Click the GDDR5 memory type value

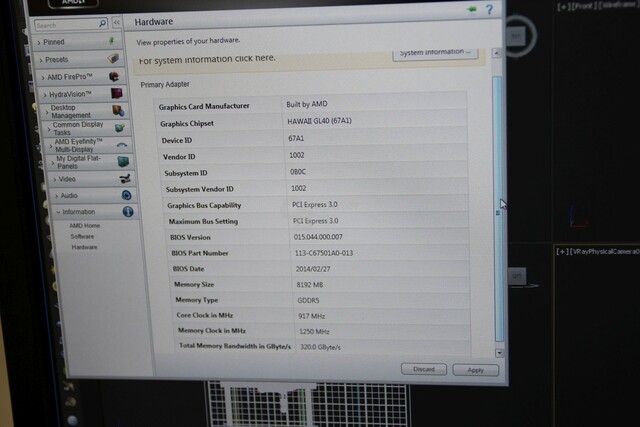(x=308, y=300)
